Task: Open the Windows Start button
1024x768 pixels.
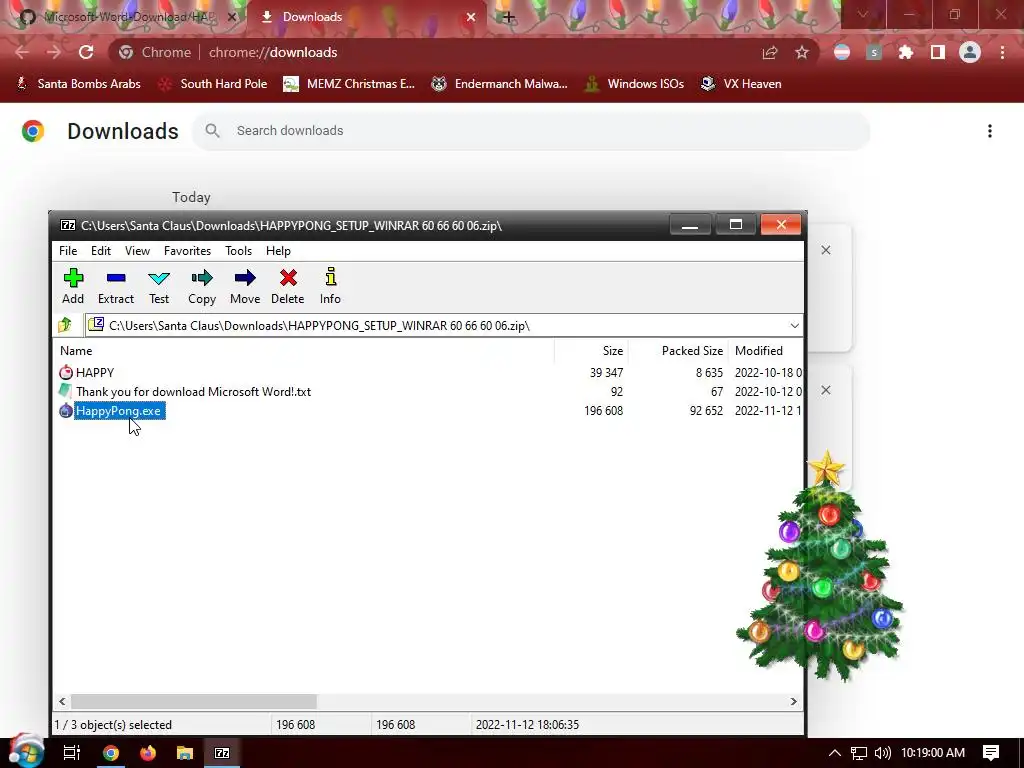Action: point(26,751)
